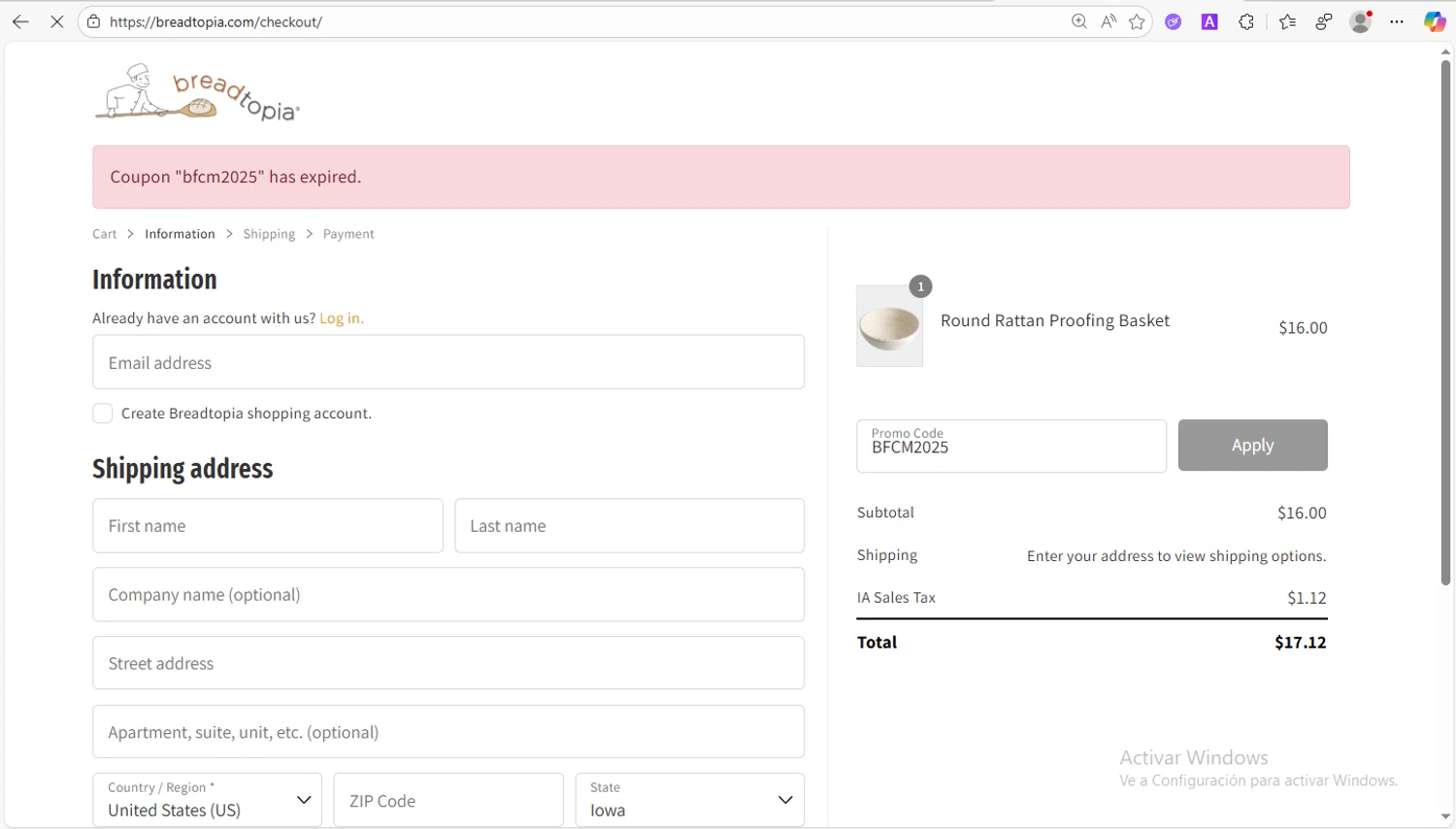Click the address bar URL
This screenshot has height=829, width=1456.
215,21
